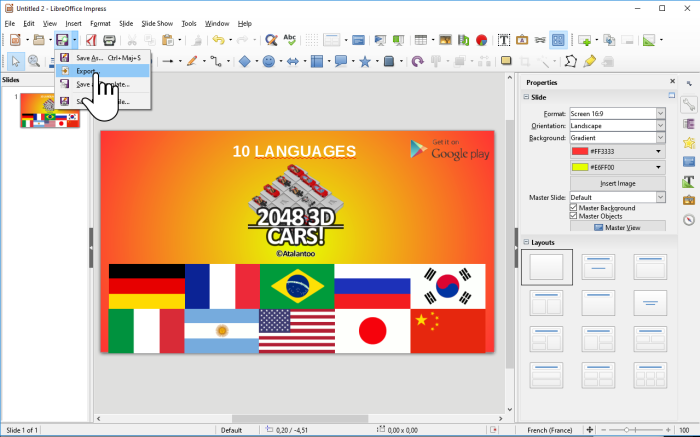This screenshot has width=700, height=437.
Task: Insert a chart icon
Action: point(481,40)
